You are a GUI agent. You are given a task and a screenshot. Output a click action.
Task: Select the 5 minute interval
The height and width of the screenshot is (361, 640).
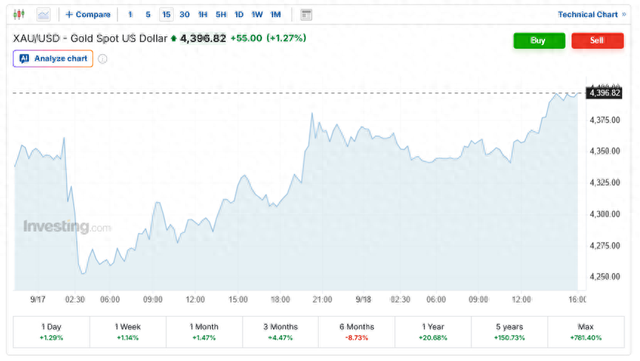[x=148, y=15]
